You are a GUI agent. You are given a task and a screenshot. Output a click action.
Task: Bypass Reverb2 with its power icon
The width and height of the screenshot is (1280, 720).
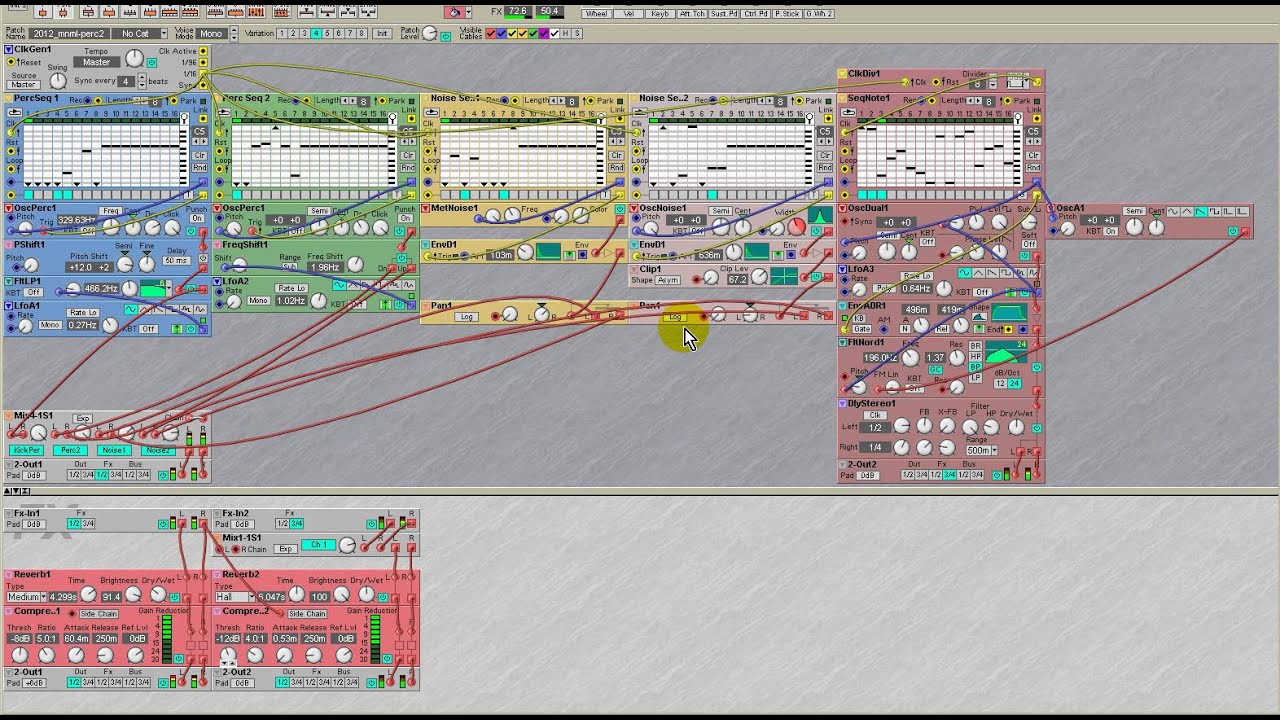click(383, 597)
